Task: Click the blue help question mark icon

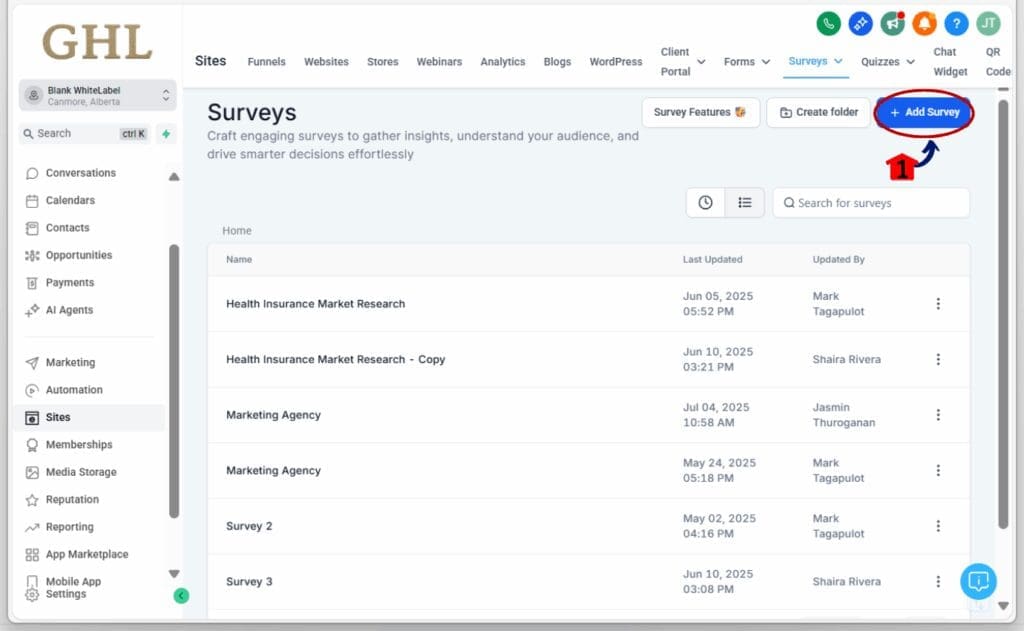Action: click(956, 24)
